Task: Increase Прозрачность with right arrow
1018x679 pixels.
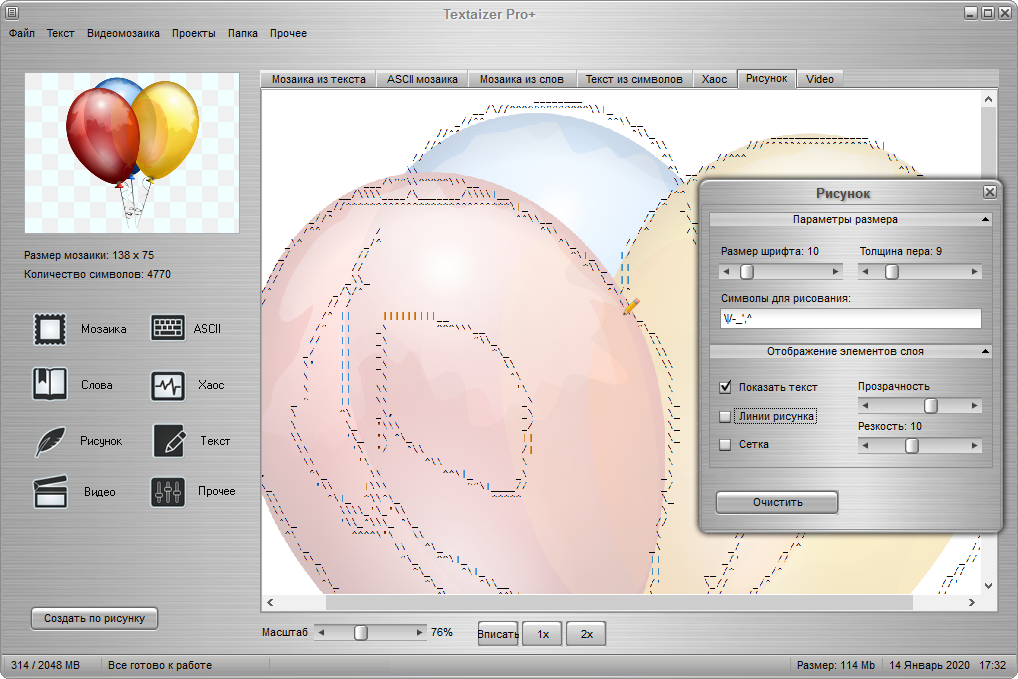Action: [x=975, y=406]
